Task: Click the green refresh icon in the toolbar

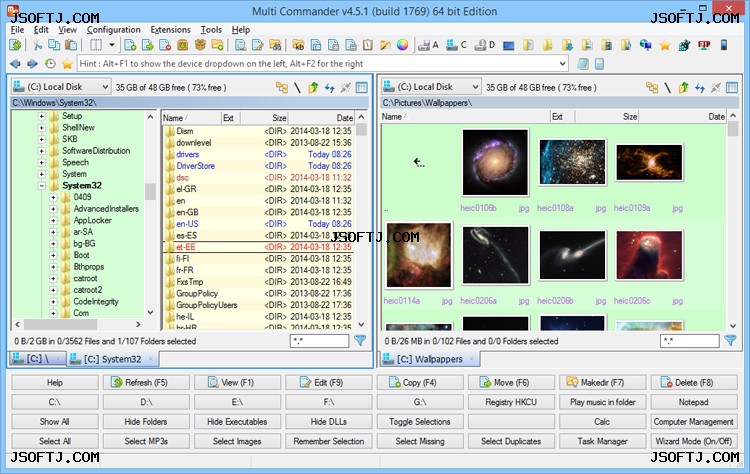Action: [15, 45]
